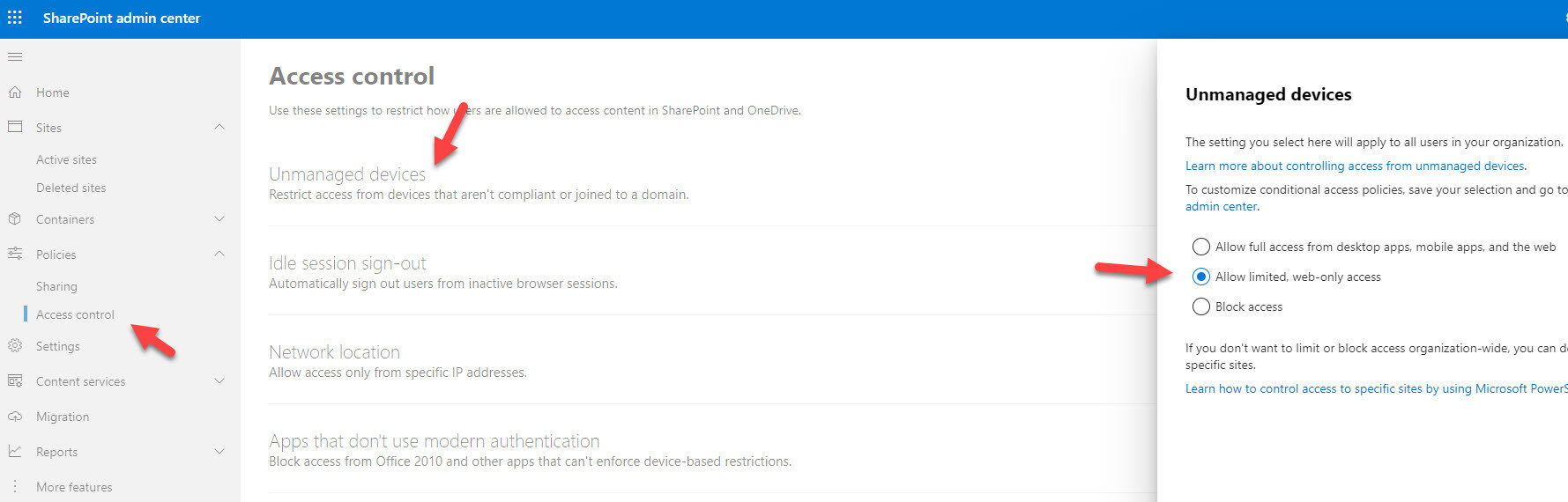Click the SharePoint admin center title

pos(122,18)
